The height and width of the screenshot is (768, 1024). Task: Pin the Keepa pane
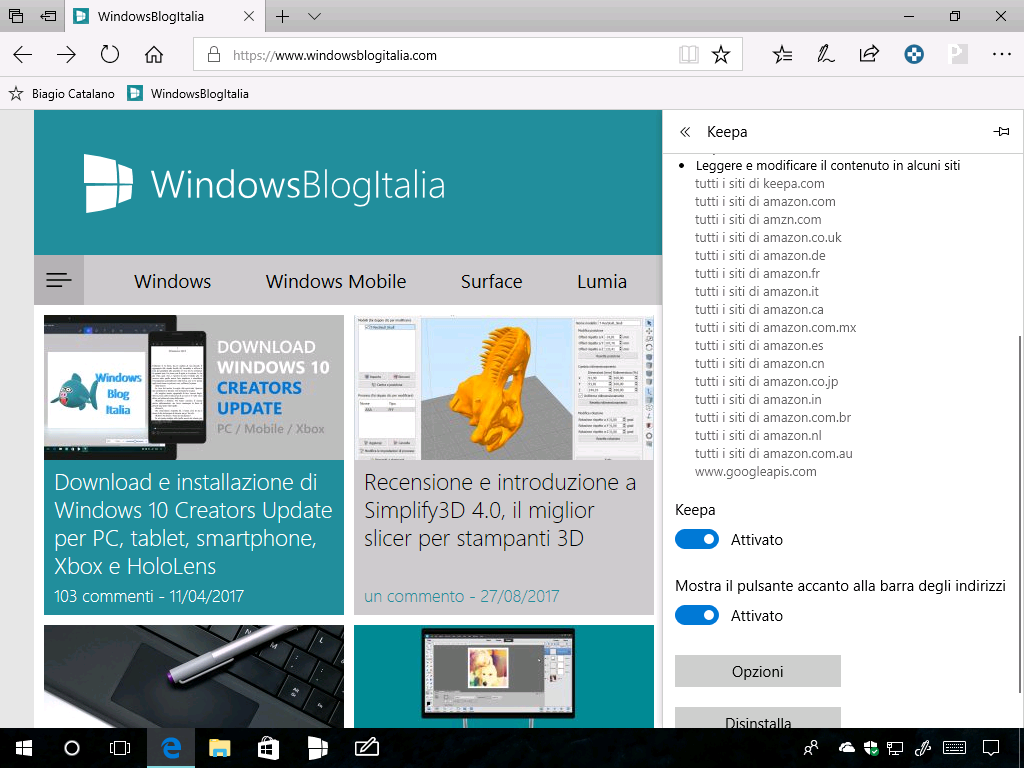pos(1001,132)
